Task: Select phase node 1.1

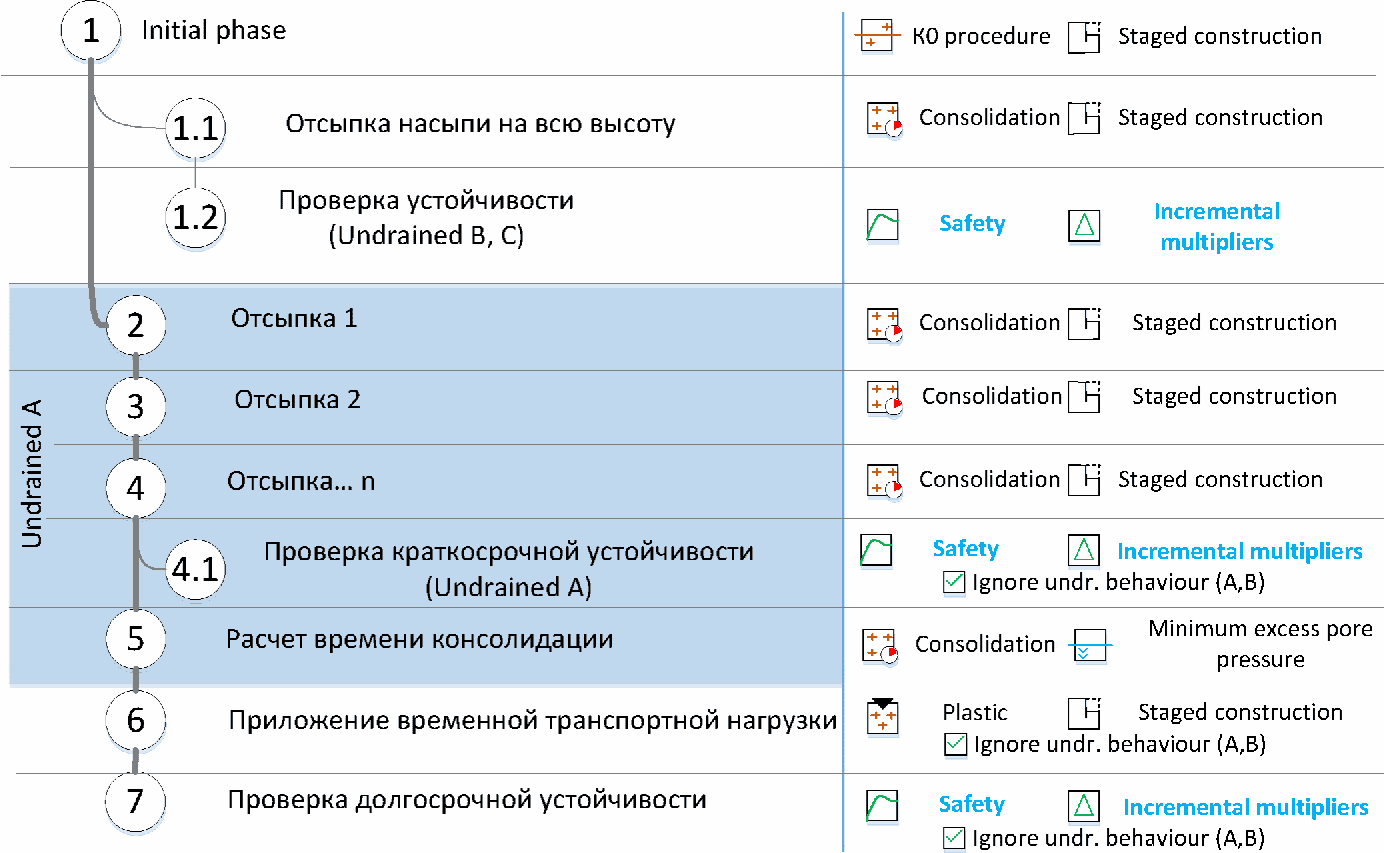Action: [195, 128]
